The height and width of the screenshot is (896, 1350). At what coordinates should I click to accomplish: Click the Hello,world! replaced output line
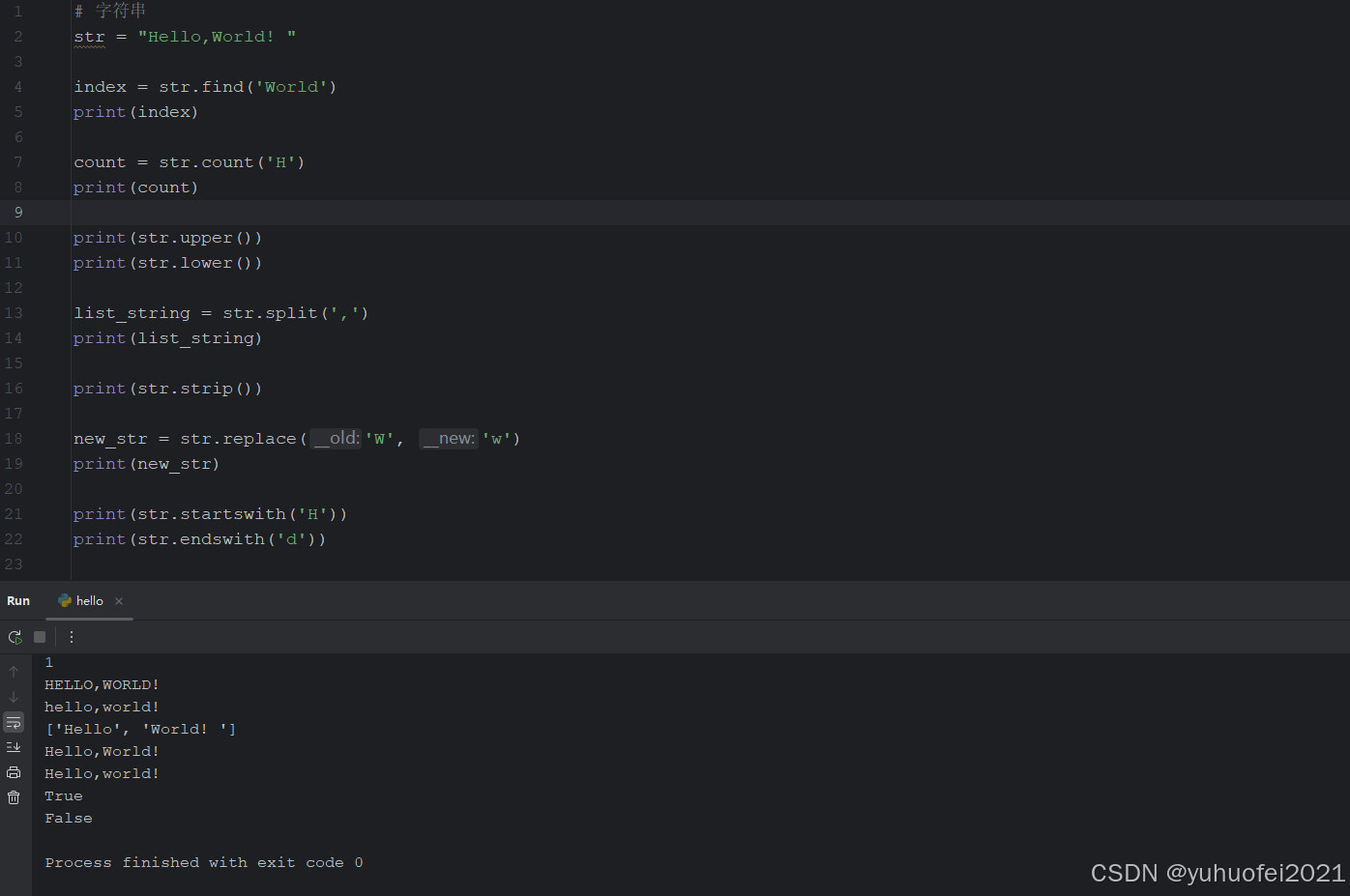[x=102, y=774]
